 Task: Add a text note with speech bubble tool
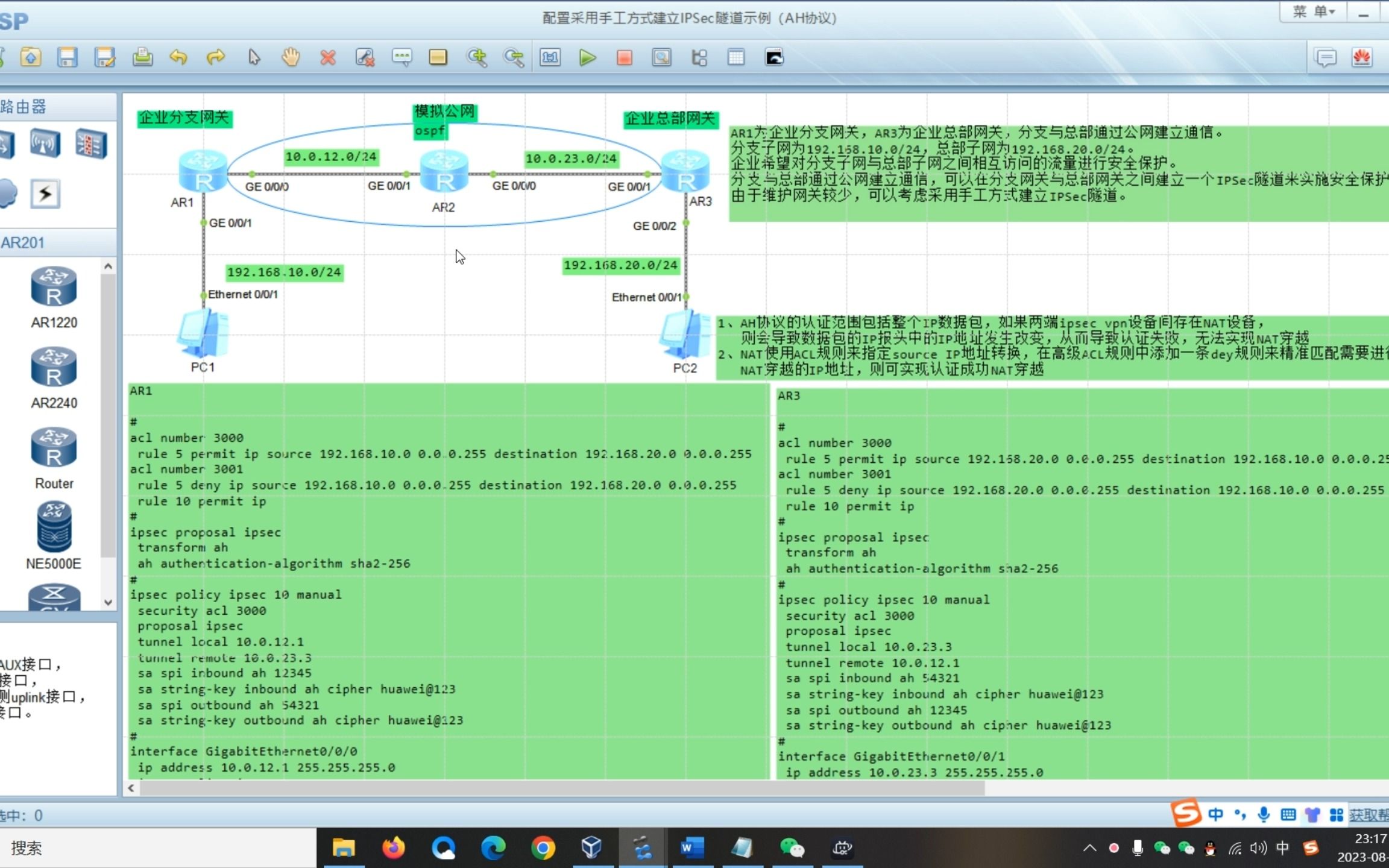pyautogui.click(x=402, y=58)
